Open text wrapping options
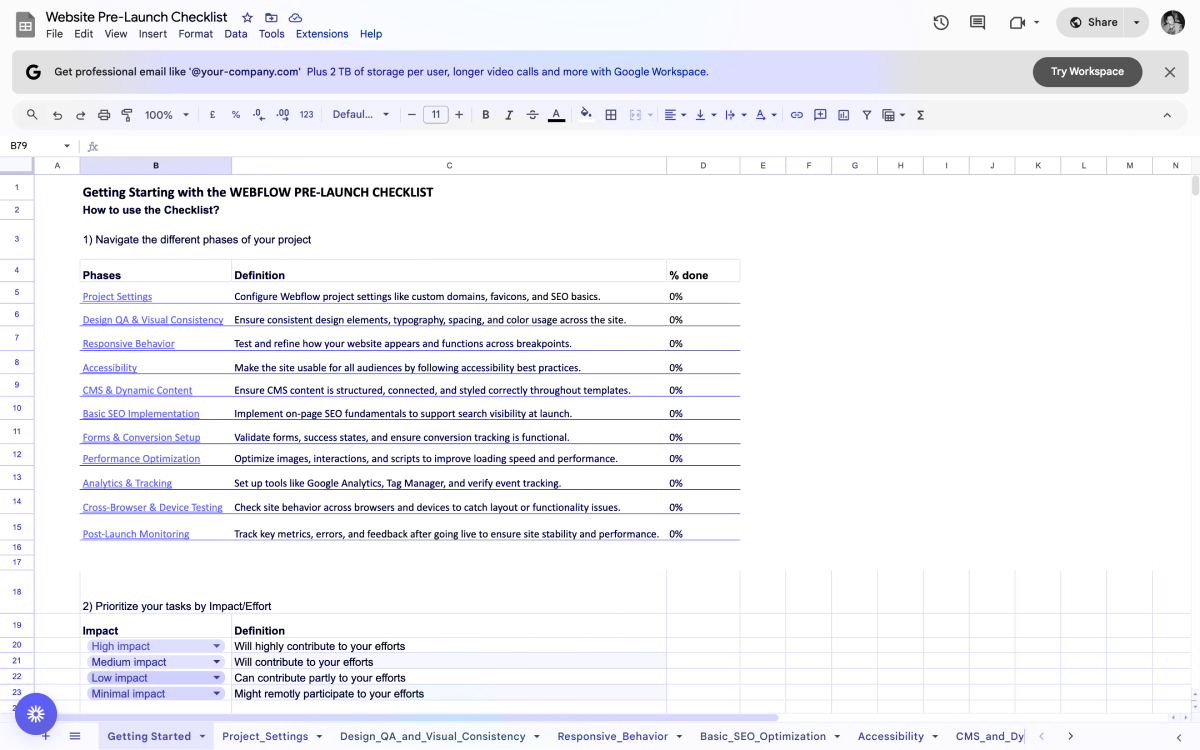Image resolution: width=1200 pixels, height=750 pixels. pos(735,115)
